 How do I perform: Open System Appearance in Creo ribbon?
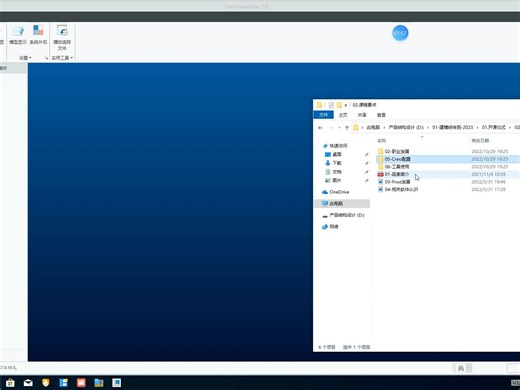[x=38, y=35]
